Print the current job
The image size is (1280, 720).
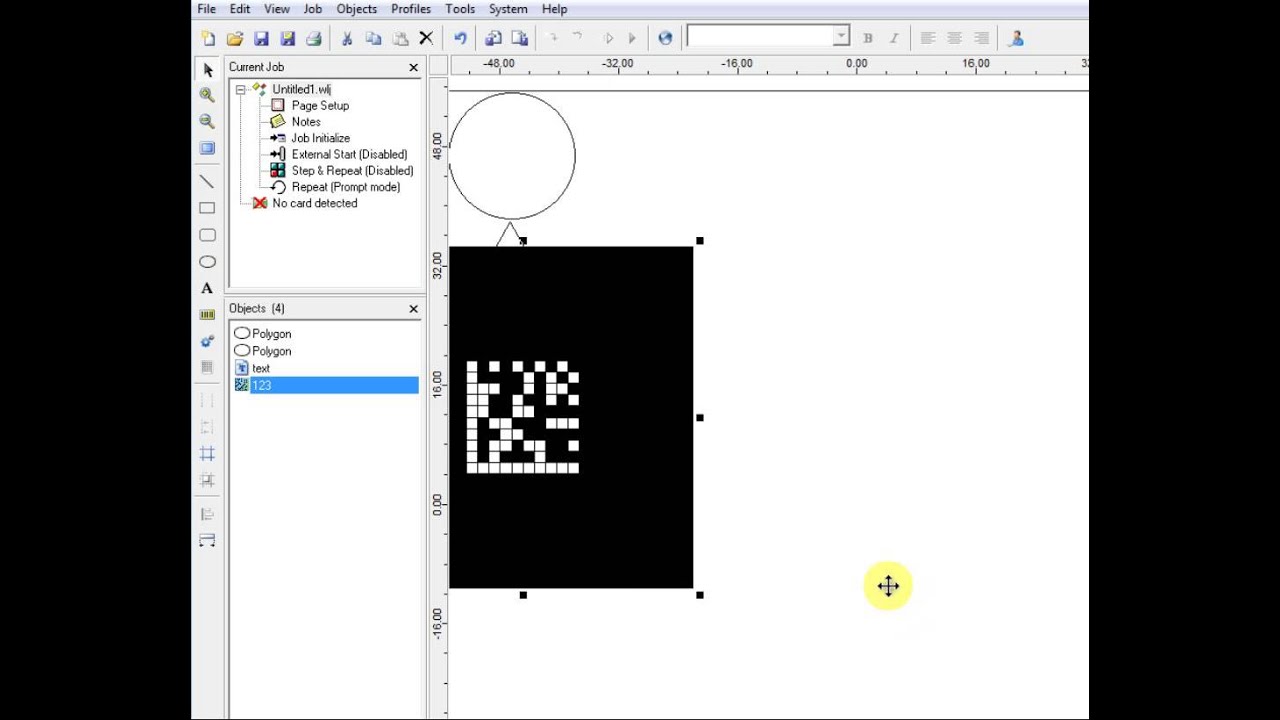(x=313, y=38)
